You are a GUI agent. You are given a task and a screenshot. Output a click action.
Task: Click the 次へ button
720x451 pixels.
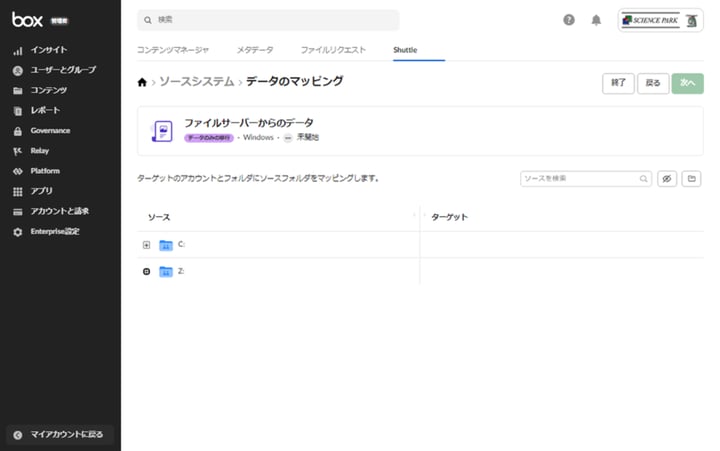687,84
